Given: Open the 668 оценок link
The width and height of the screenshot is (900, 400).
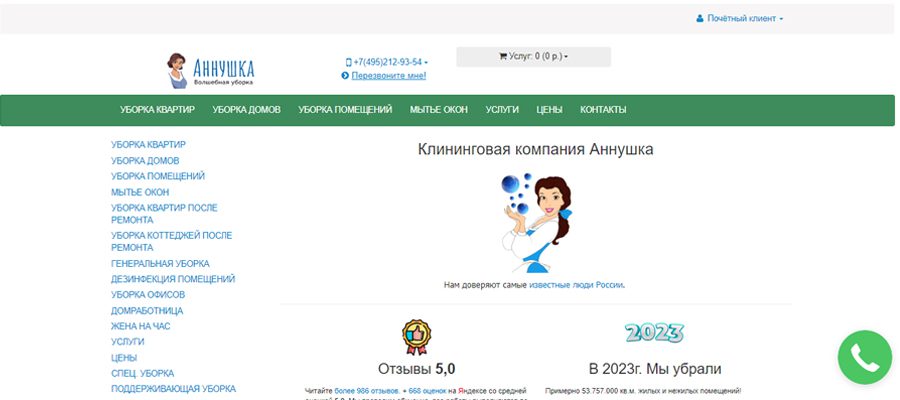Looking at the screenshot, I should (427, 390).
